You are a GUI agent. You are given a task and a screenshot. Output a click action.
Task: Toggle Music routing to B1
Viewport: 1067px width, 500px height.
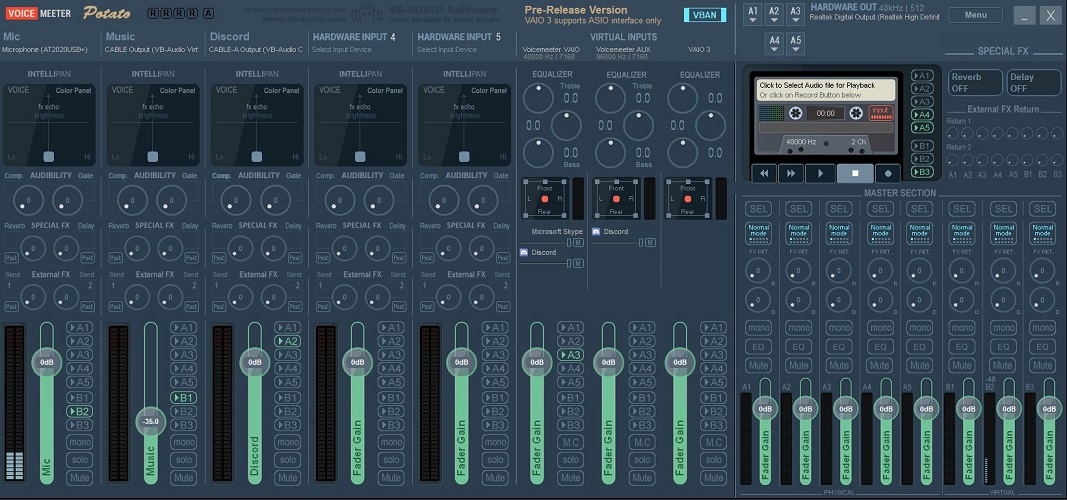tap(183, 397)
